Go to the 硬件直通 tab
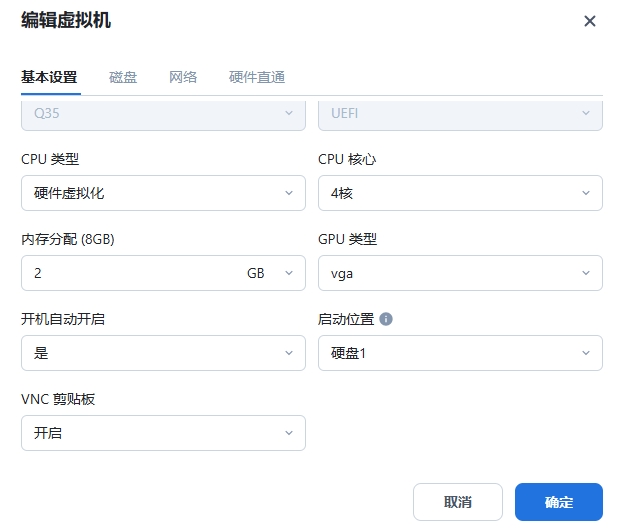Screen dimensions: 617x530 pos(257,77)
